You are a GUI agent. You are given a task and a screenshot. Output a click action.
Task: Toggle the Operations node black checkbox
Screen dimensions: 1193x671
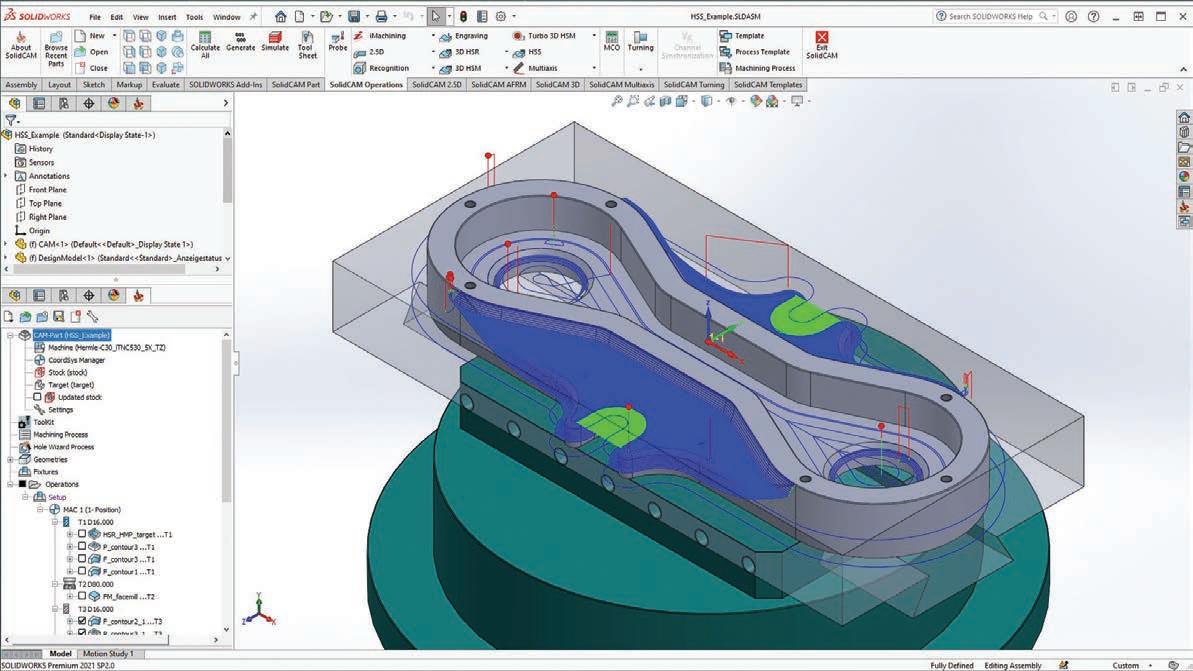pyautogui.click(x=22, y=484)
